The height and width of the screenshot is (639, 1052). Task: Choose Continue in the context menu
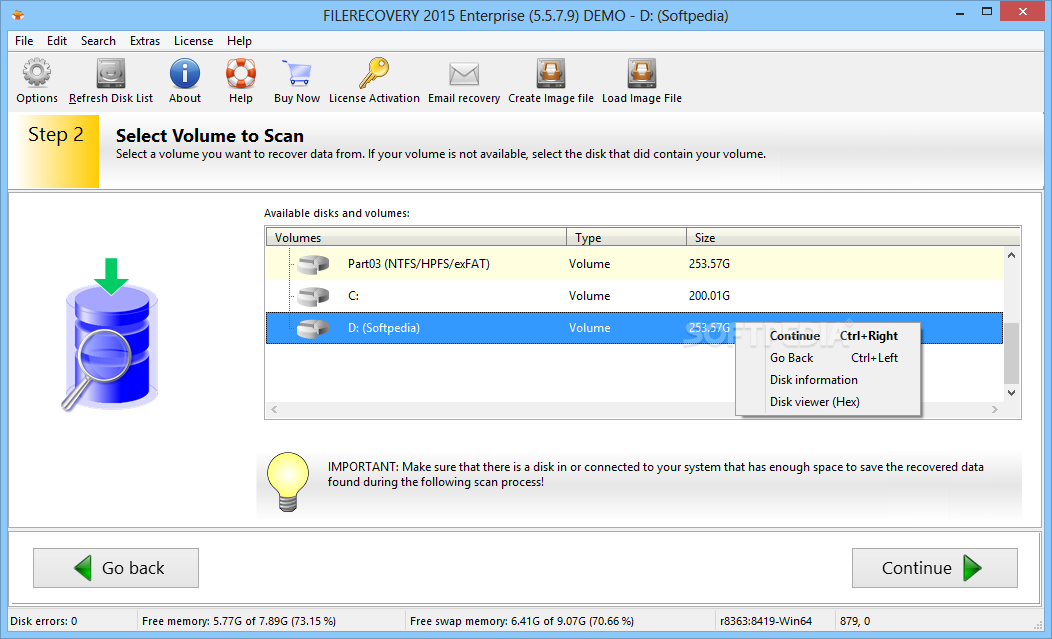pyautogui.click(x=828, y=336)
